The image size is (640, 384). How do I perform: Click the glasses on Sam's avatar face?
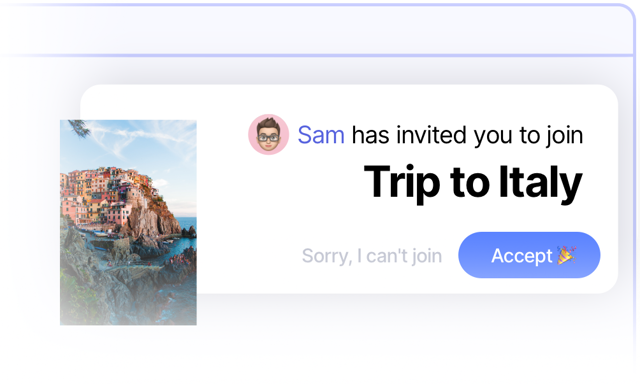click(269, 137)
